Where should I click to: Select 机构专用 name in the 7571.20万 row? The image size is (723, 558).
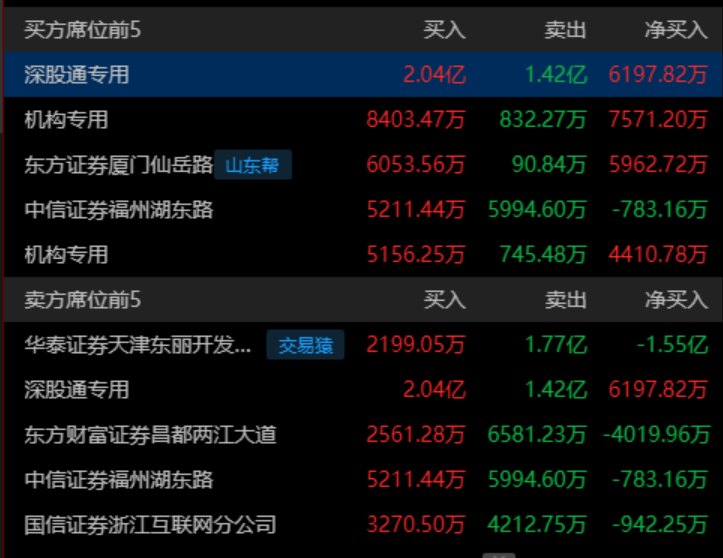(66, 120)
